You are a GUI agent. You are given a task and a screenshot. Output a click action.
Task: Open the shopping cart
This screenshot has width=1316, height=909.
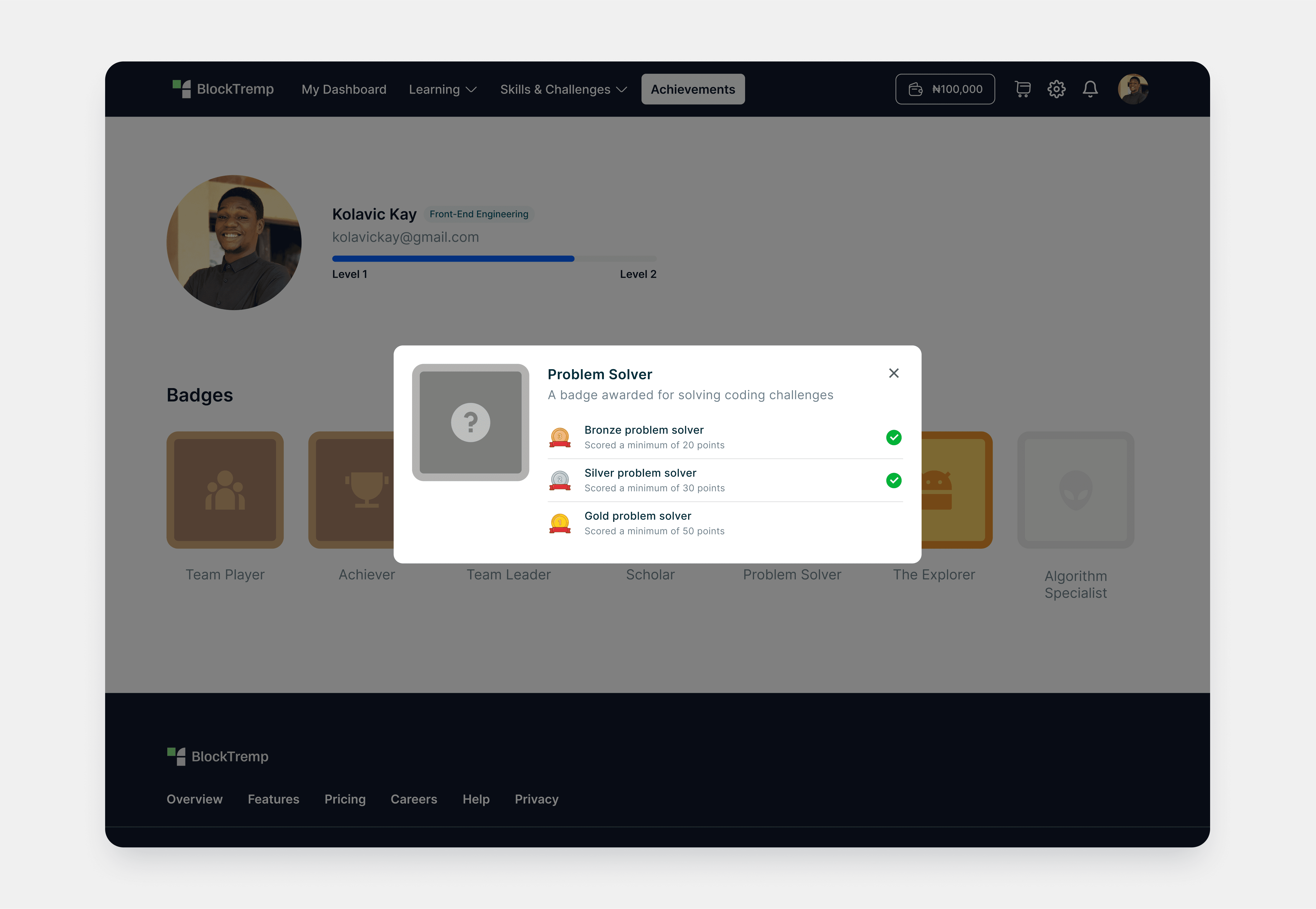click(1022, 89)
